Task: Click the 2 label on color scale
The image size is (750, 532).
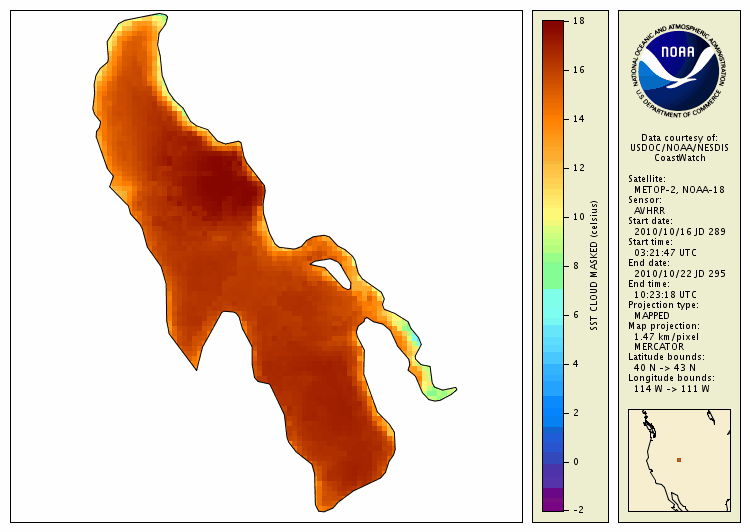Action: point(576,413)
